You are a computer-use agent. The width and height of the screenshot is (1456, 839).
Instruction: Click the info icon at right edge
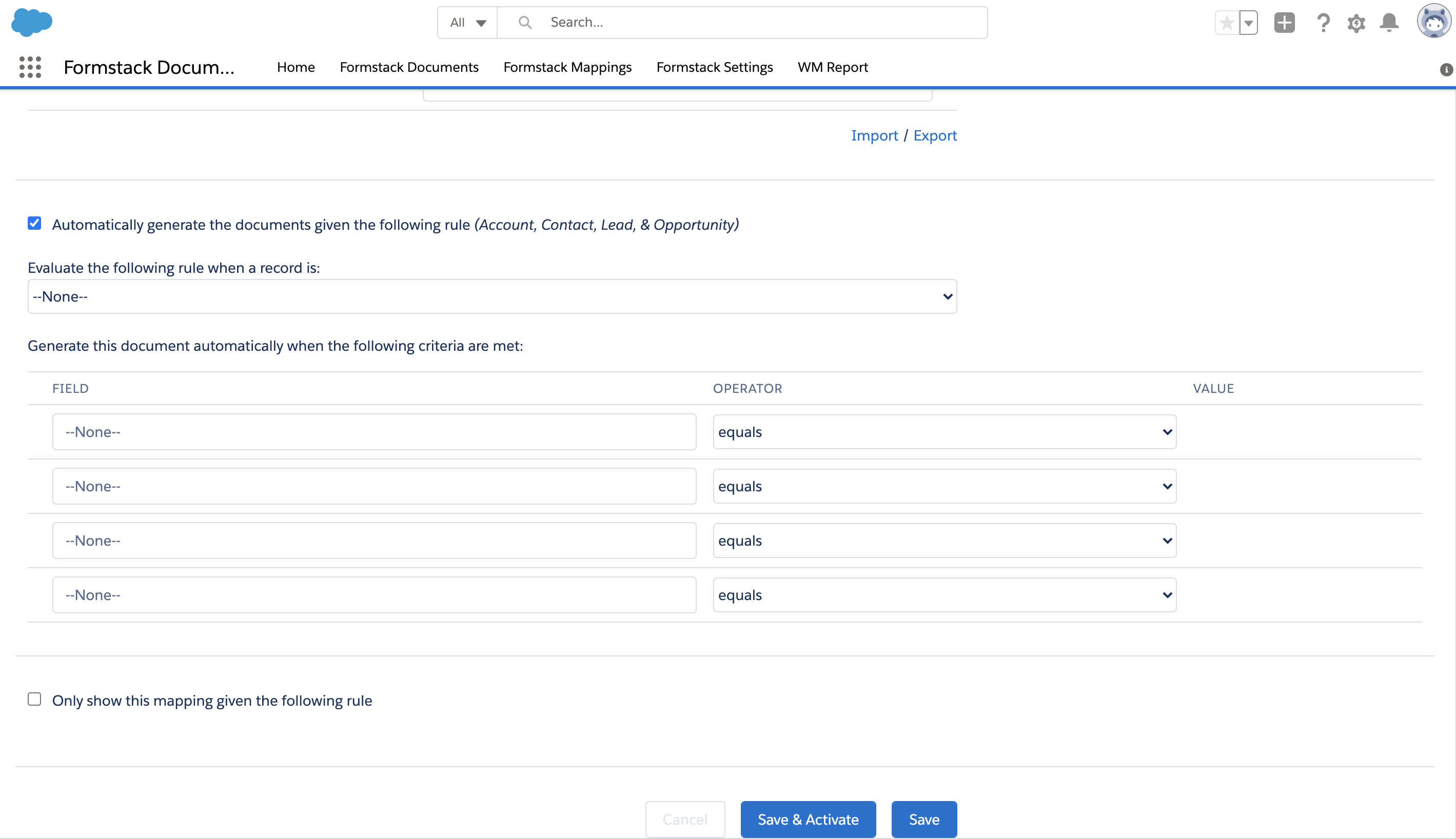(1446, 70)
